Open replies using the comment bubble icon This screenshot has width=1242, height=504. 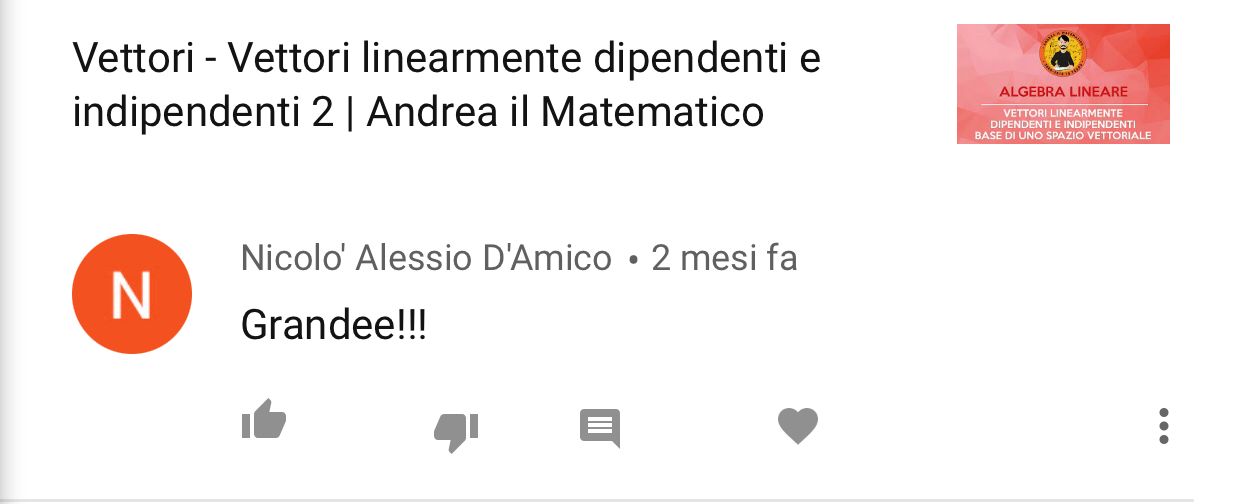click(600, 428)
